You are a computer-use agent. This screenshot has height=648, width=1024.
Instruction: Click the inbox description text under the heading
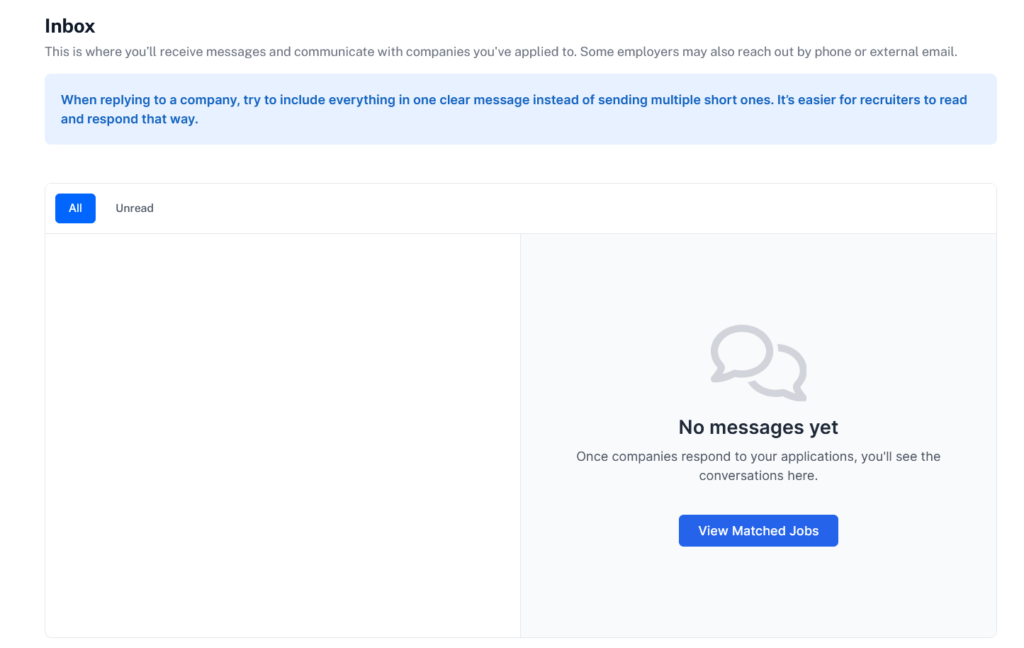500,51
